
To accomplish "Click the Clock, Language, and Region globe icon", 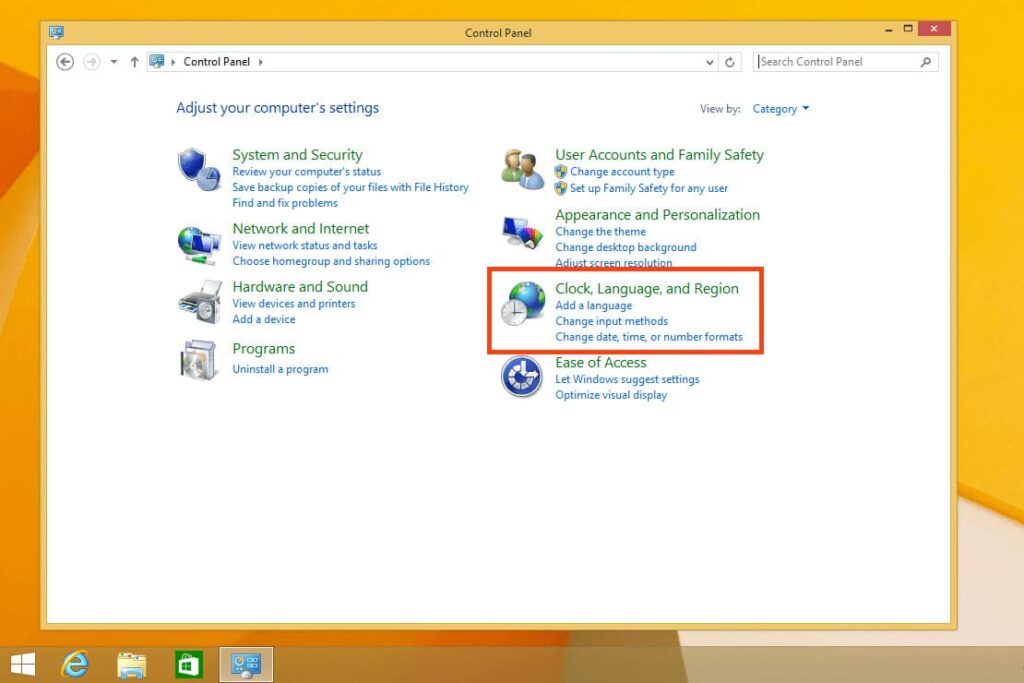I will (522, 304).
